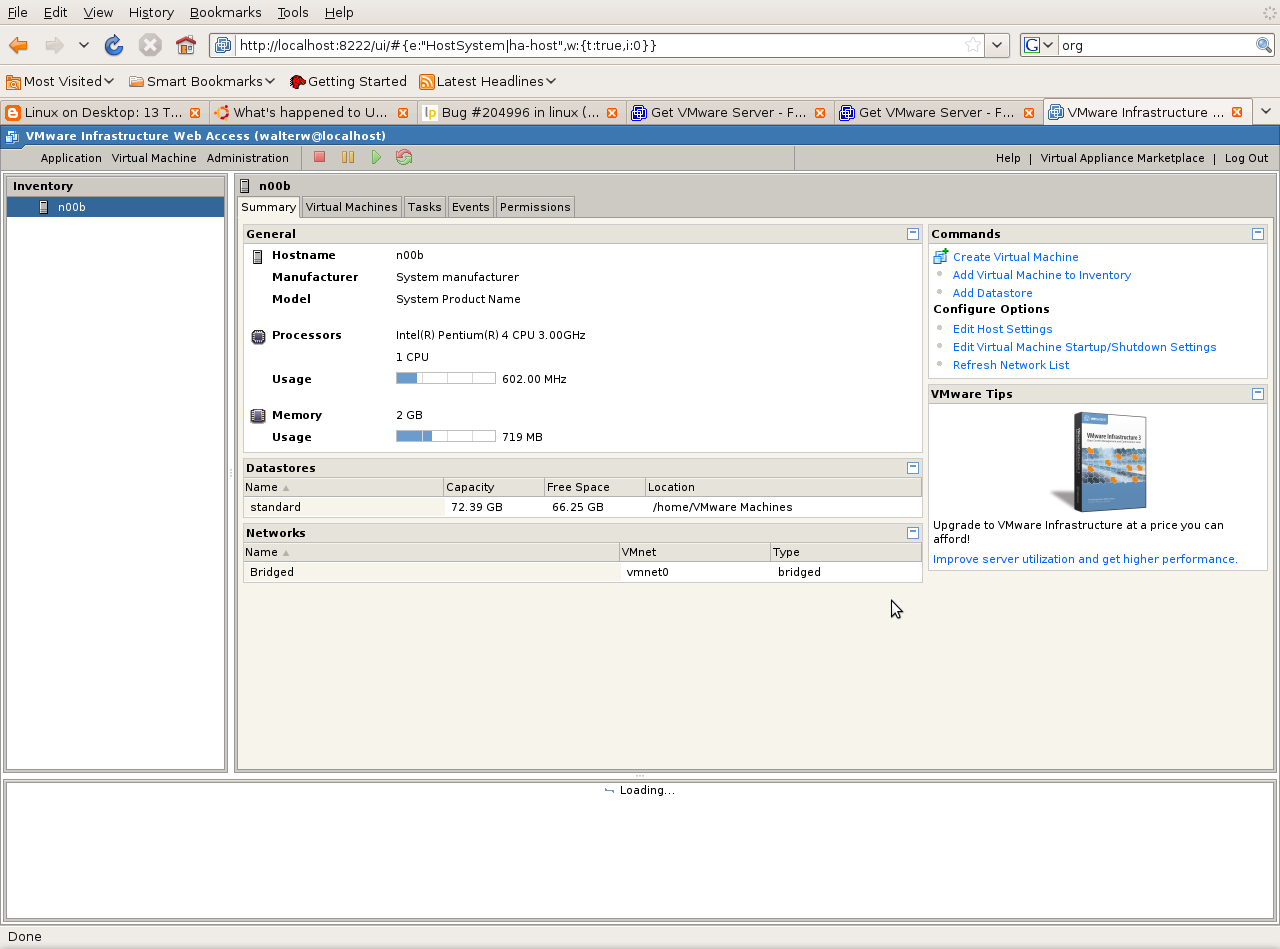Close the 'Linux on Desktop' tab
The image size is (1280, 949).
click(x=195, y=113)
